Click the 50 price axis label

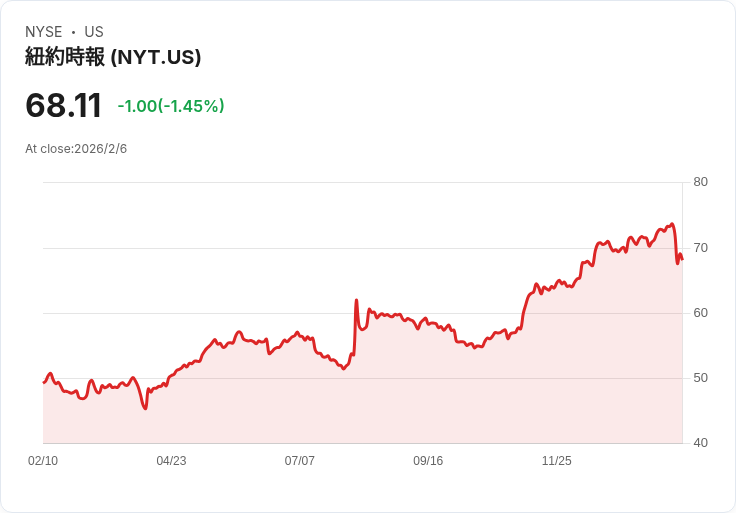(x=700, y=378)
